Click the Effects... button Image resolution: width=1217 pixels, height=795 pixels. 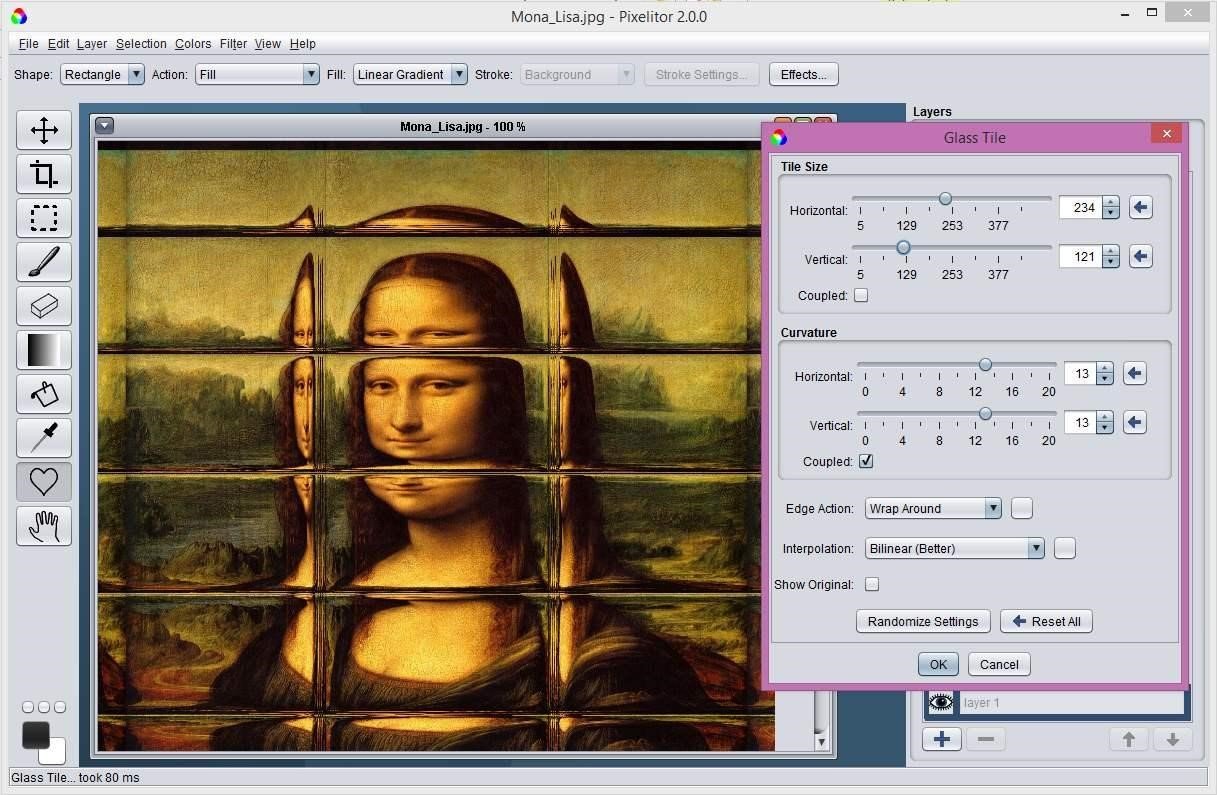click(803, 74)
